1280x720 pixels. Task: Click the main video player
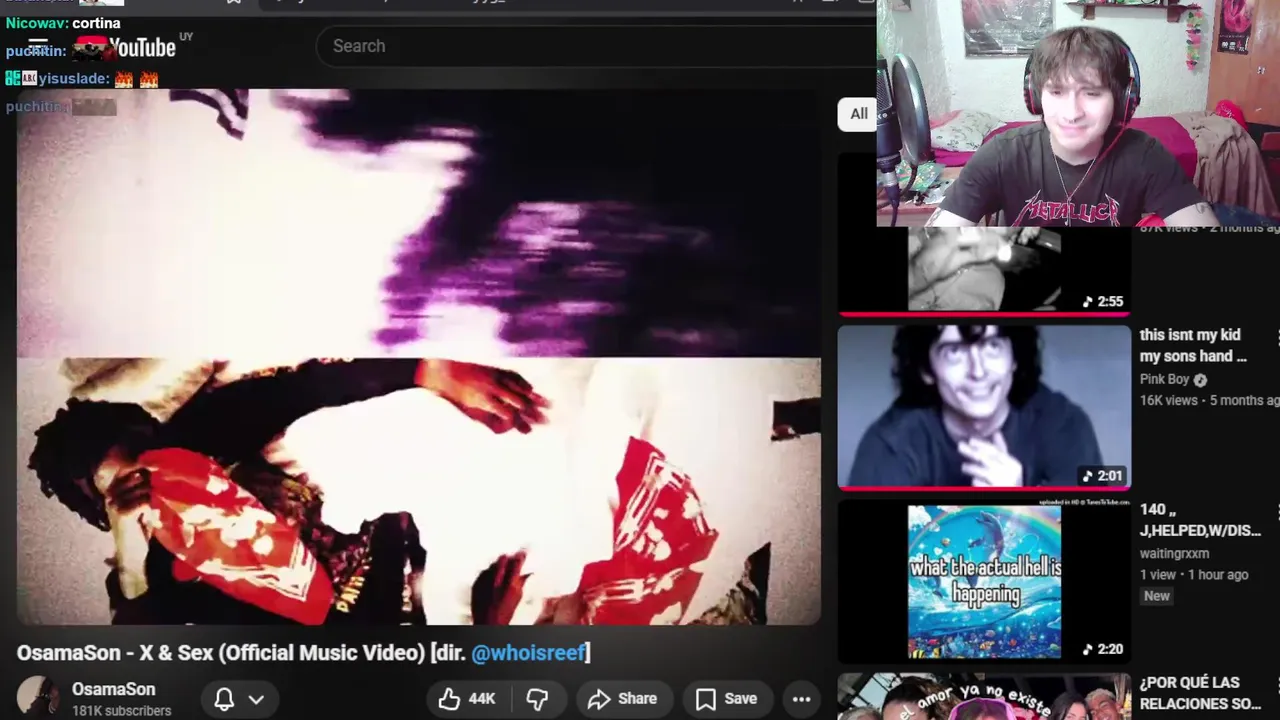[419, 357]
